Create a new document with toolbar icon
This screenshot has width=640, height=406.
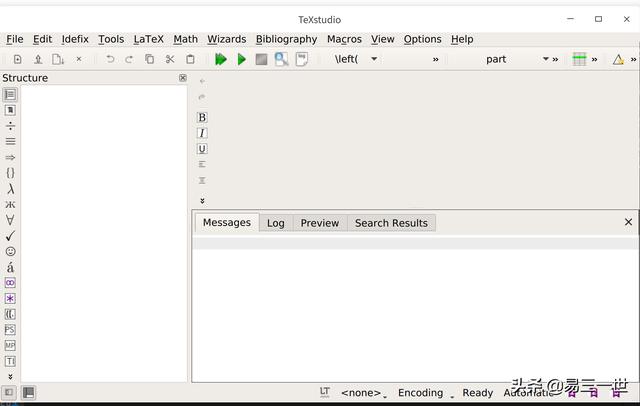click(x=18, y=60)
